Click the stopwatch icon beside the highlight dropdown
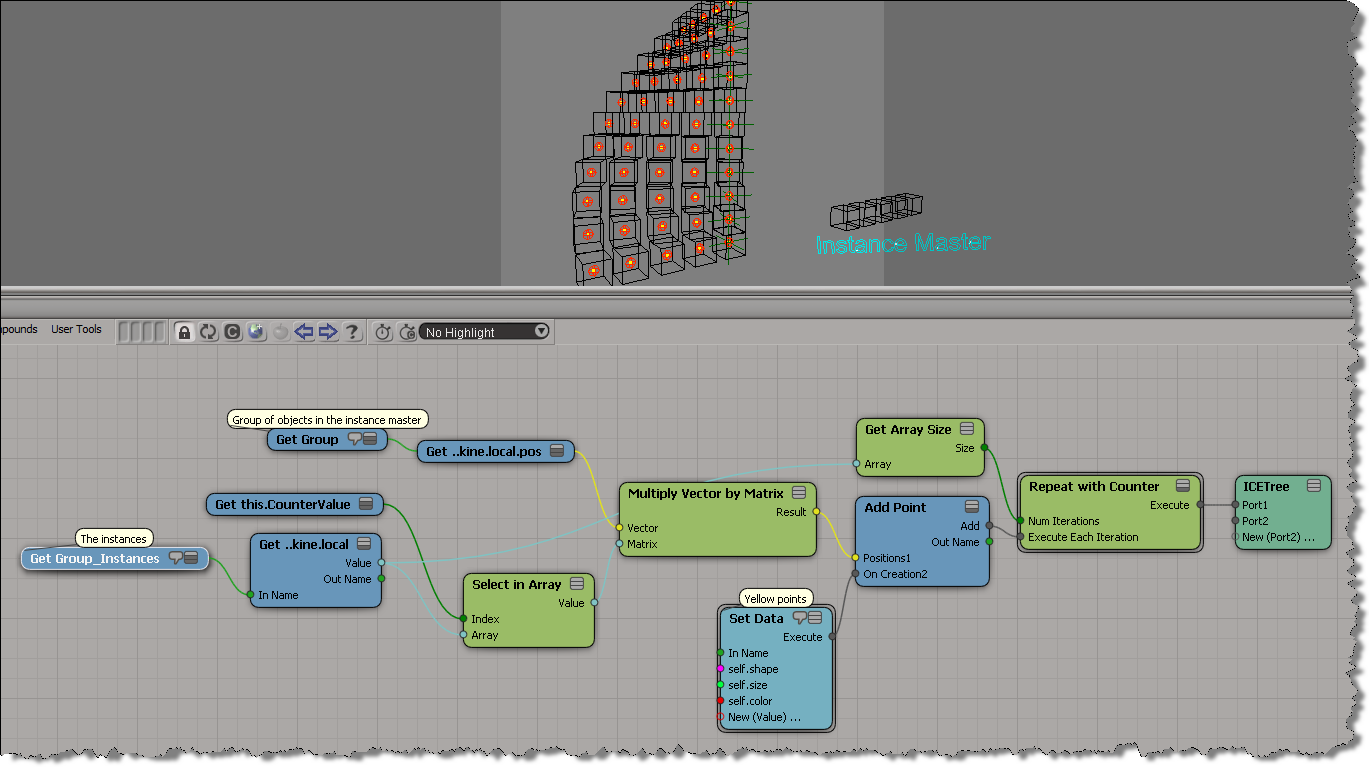The image size is (1369, 767). point(407,332)
